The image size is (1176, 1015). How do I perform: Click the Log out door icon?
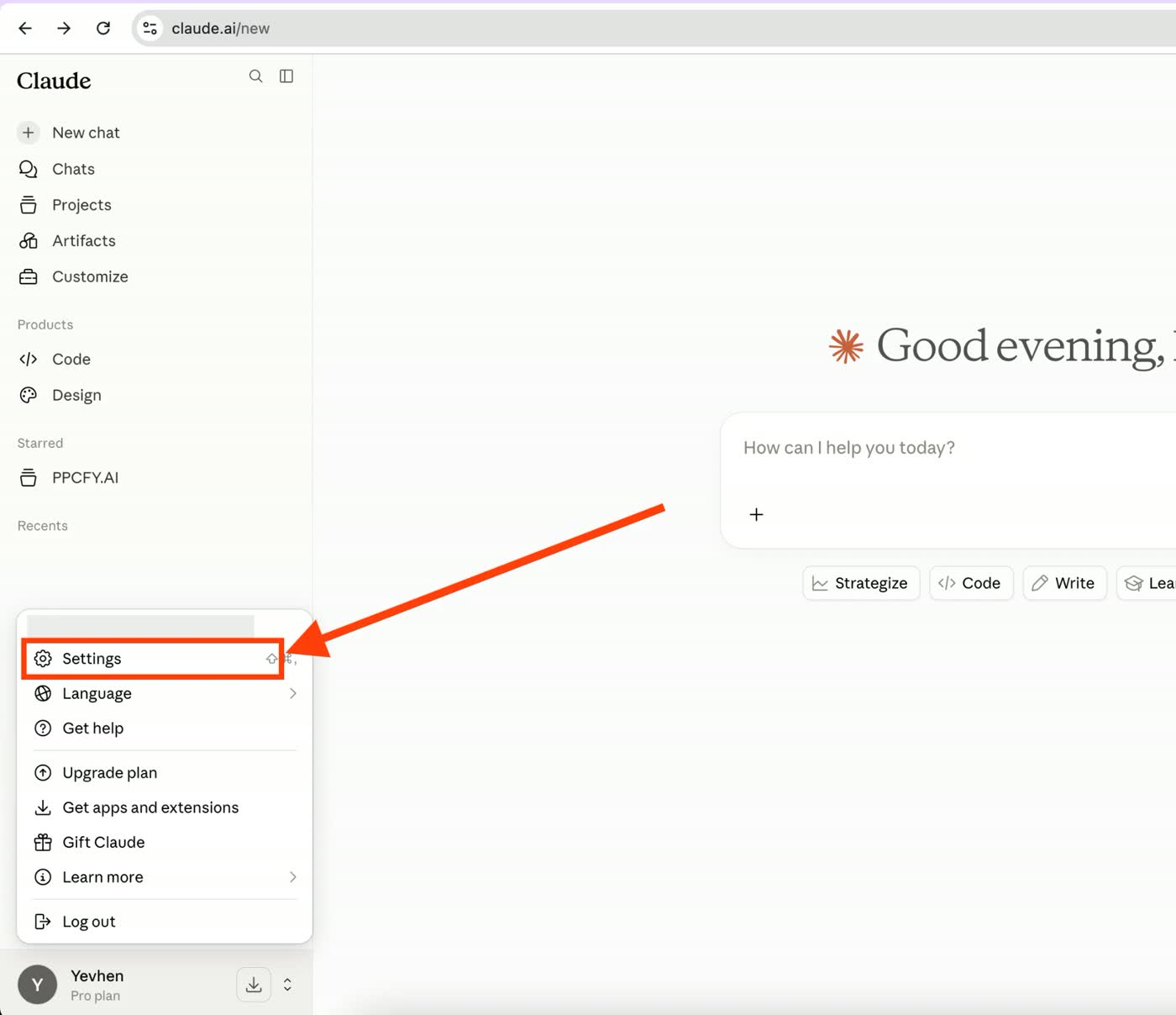[x=43, y=922]
